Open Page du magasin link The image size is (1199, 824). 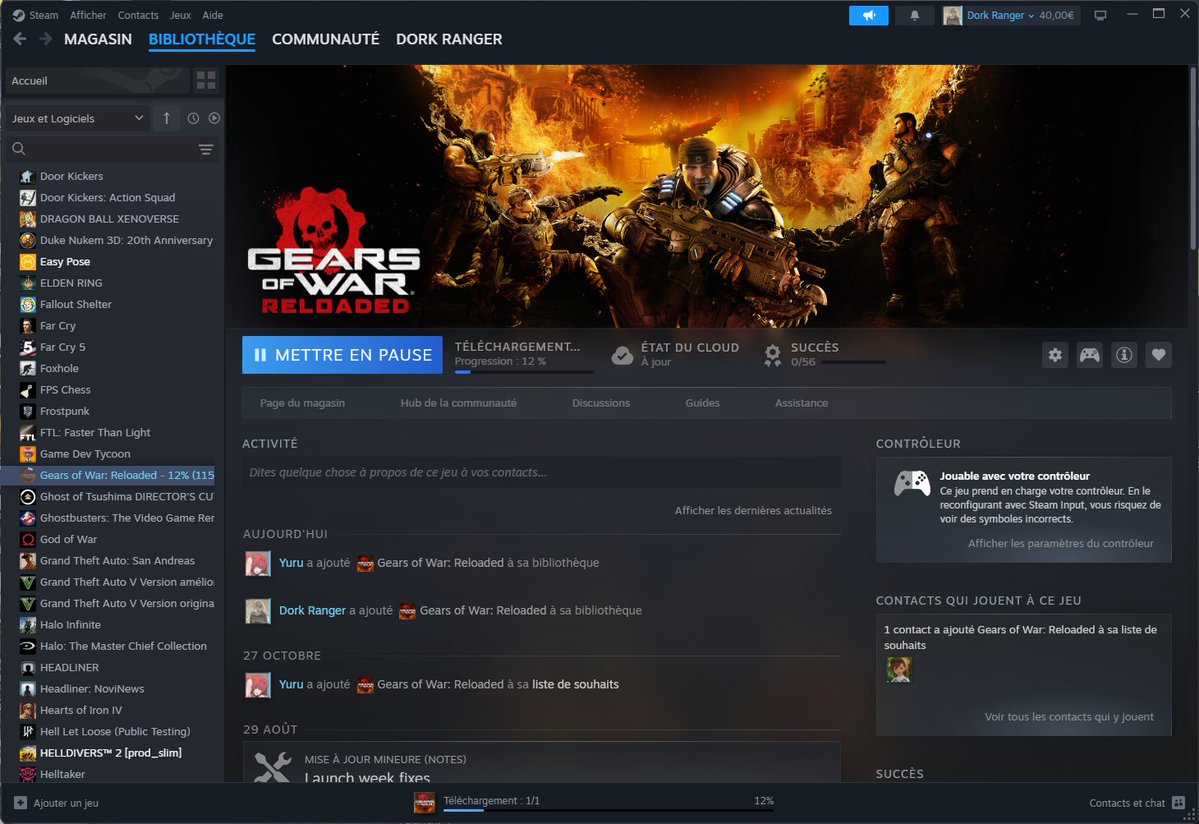(x=302, y=403)
